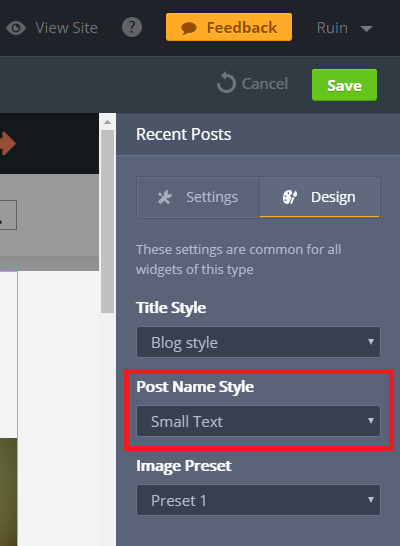Click the wrench tools icon on the Settings tab

point(165,197)
